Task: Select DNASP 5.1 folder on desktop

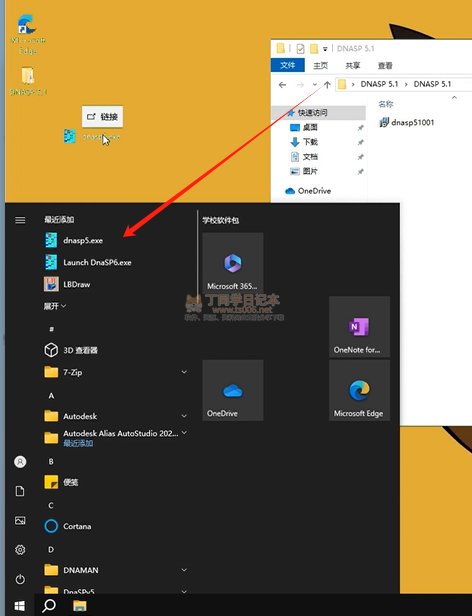Action: tap(28, 81)
